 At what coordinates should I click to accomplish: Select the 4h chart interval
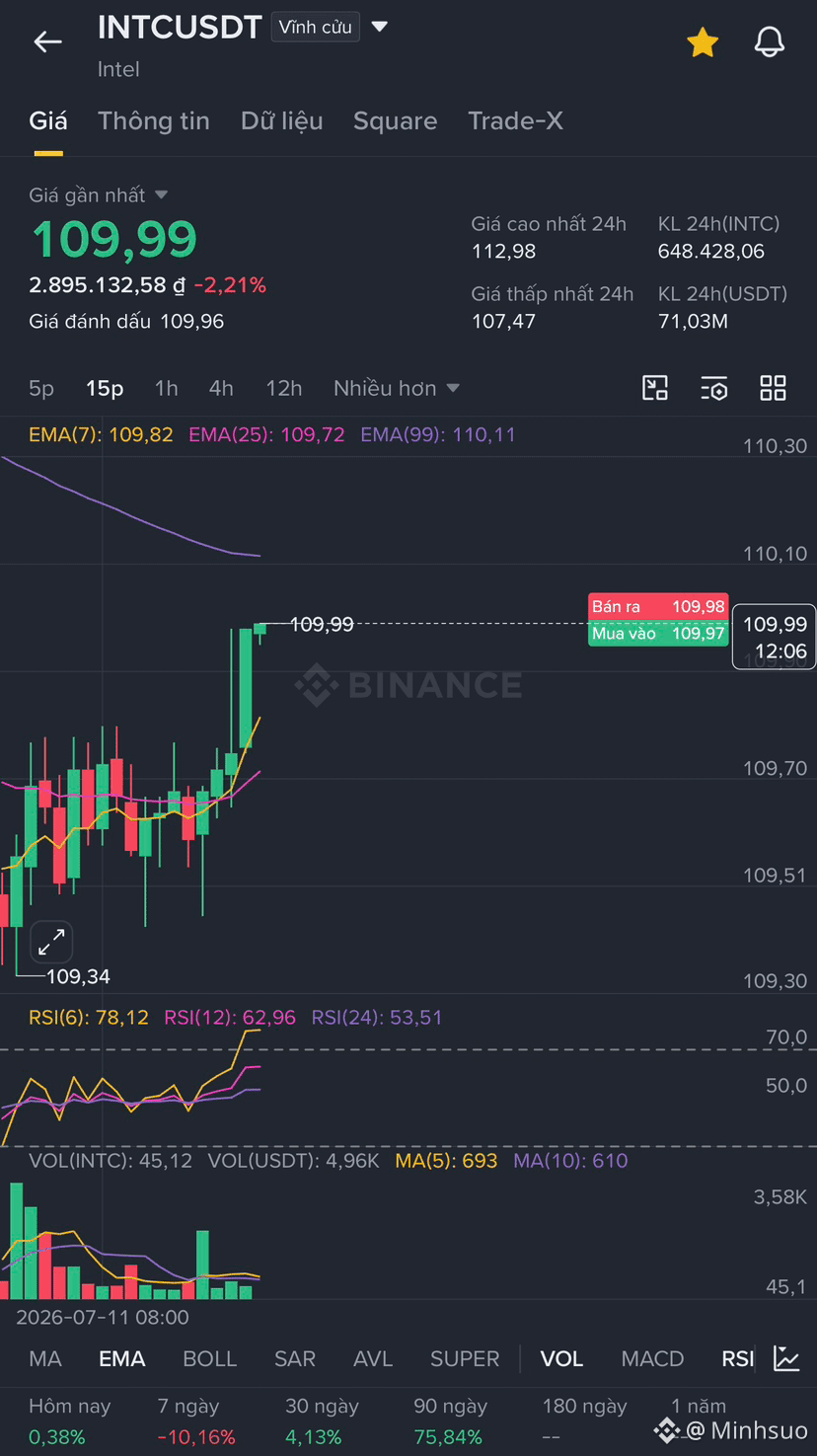(x=221, y=388)
